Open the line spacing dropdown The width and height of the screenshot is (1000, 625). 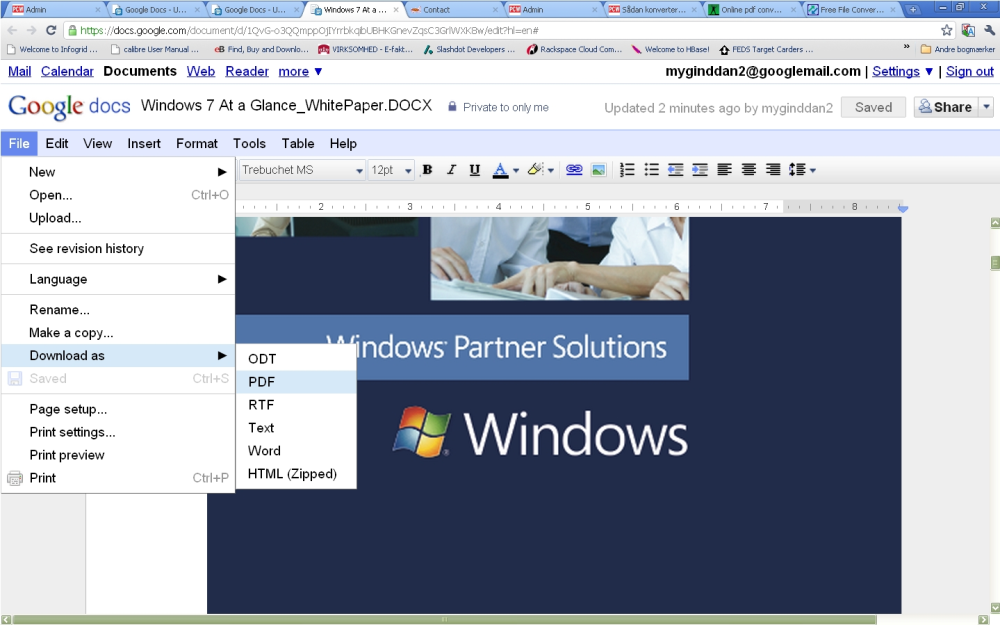tap(802, 170)
